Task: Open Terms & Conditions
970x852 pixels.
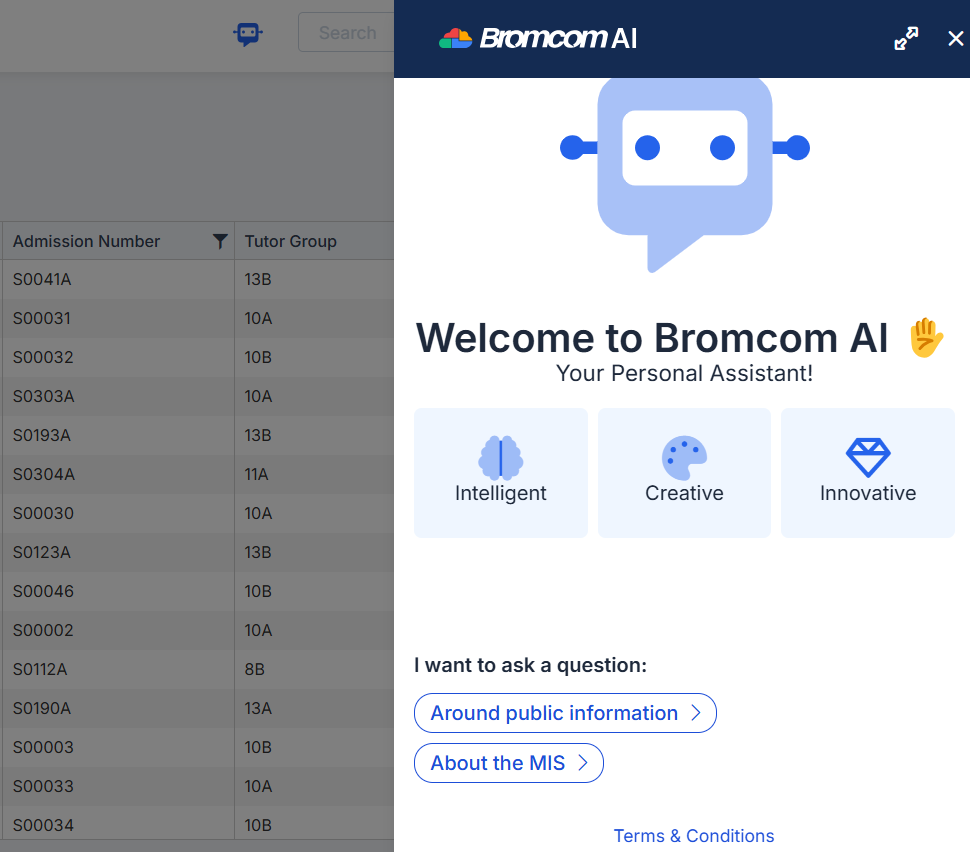Action: pos(693,836)
